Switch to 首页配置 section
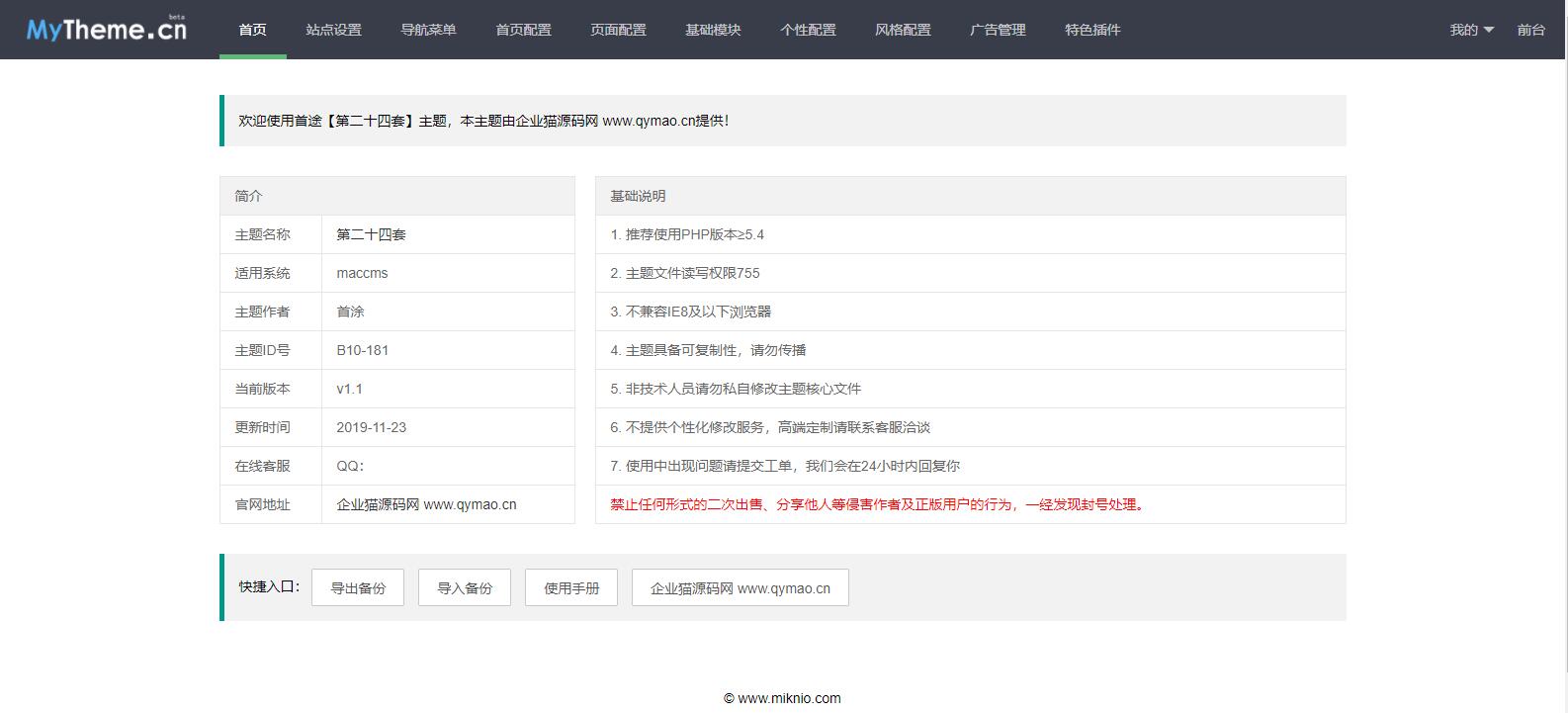This screenshot has width=1568, height=713. pos(523,30)
